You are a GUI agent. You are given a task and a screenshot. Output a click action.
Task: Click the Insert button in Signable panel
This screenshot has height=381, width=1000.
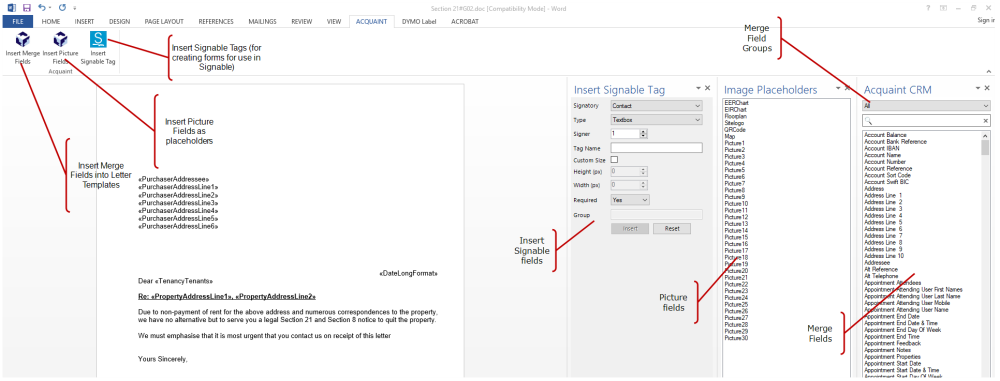point(630,228)
